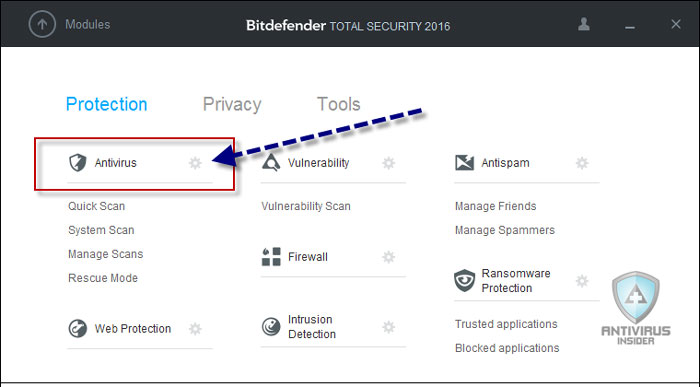Launch Rescue Mode
The image size is (700, 387).
coord(103,278)
